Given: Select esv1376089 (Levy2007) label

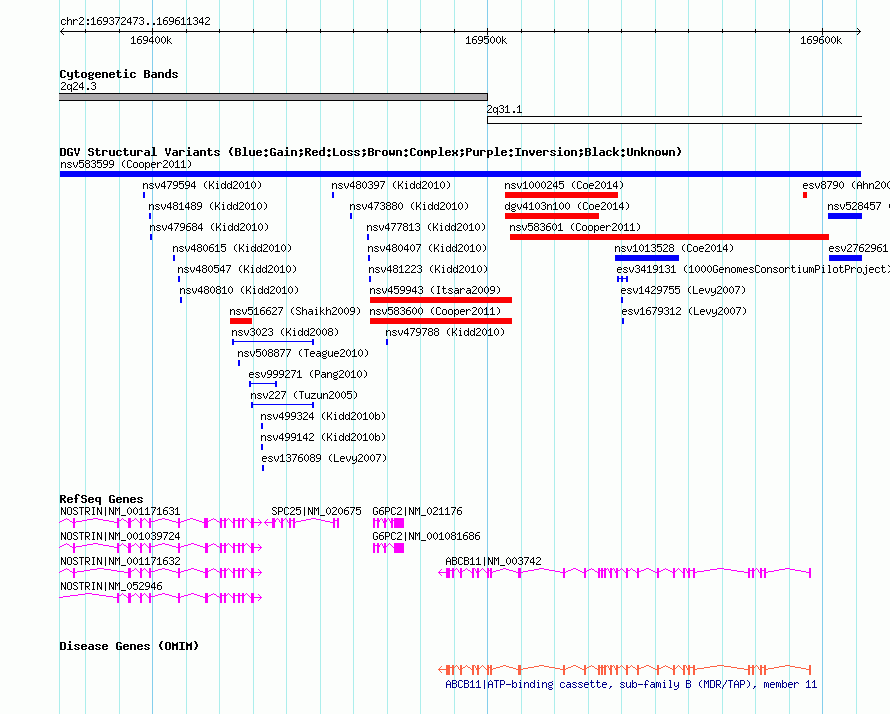Looking at the screenshot, I should coord(324,458).
